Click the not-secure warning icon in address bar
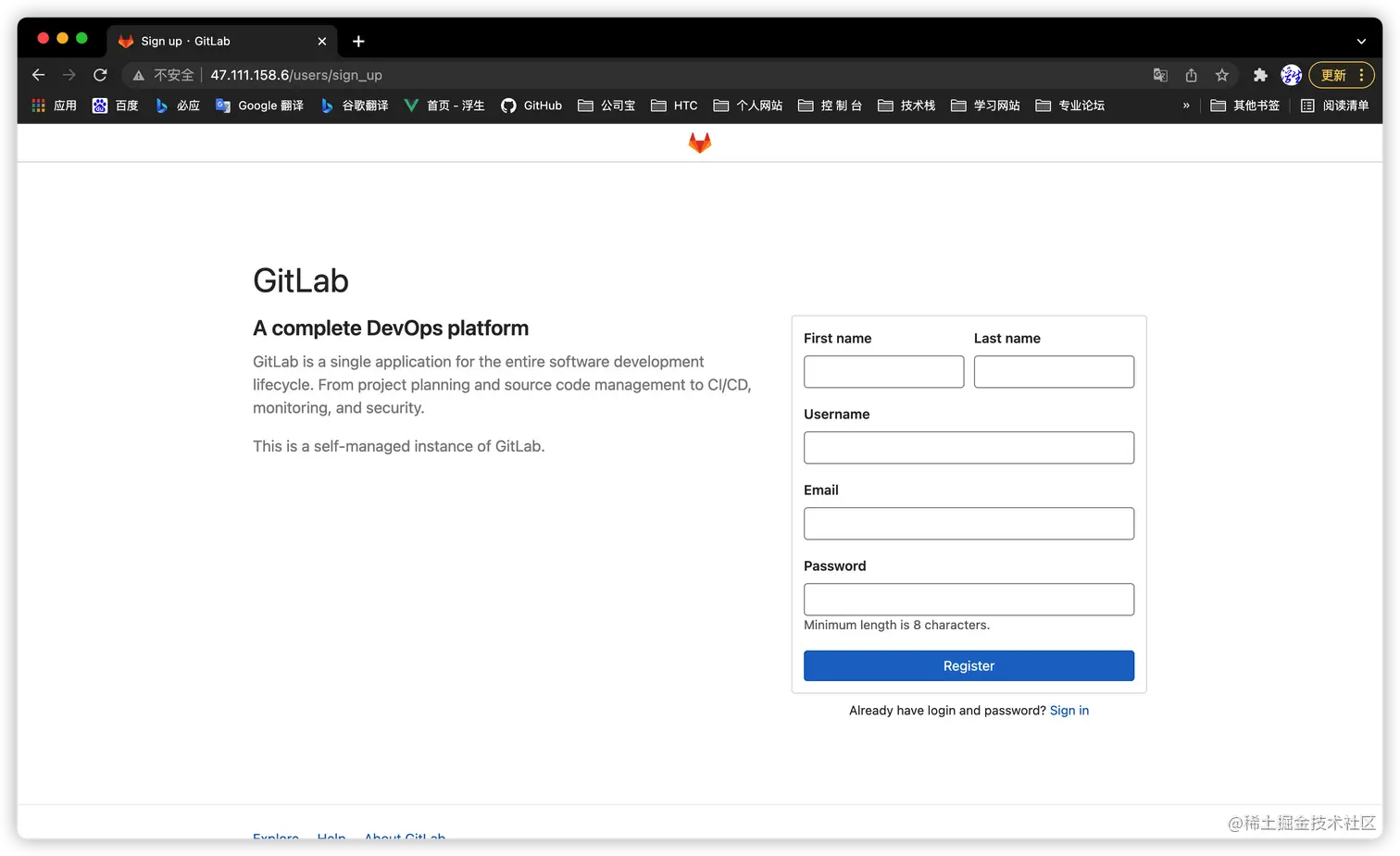The image size is (1400, 856). pos(138,75)
